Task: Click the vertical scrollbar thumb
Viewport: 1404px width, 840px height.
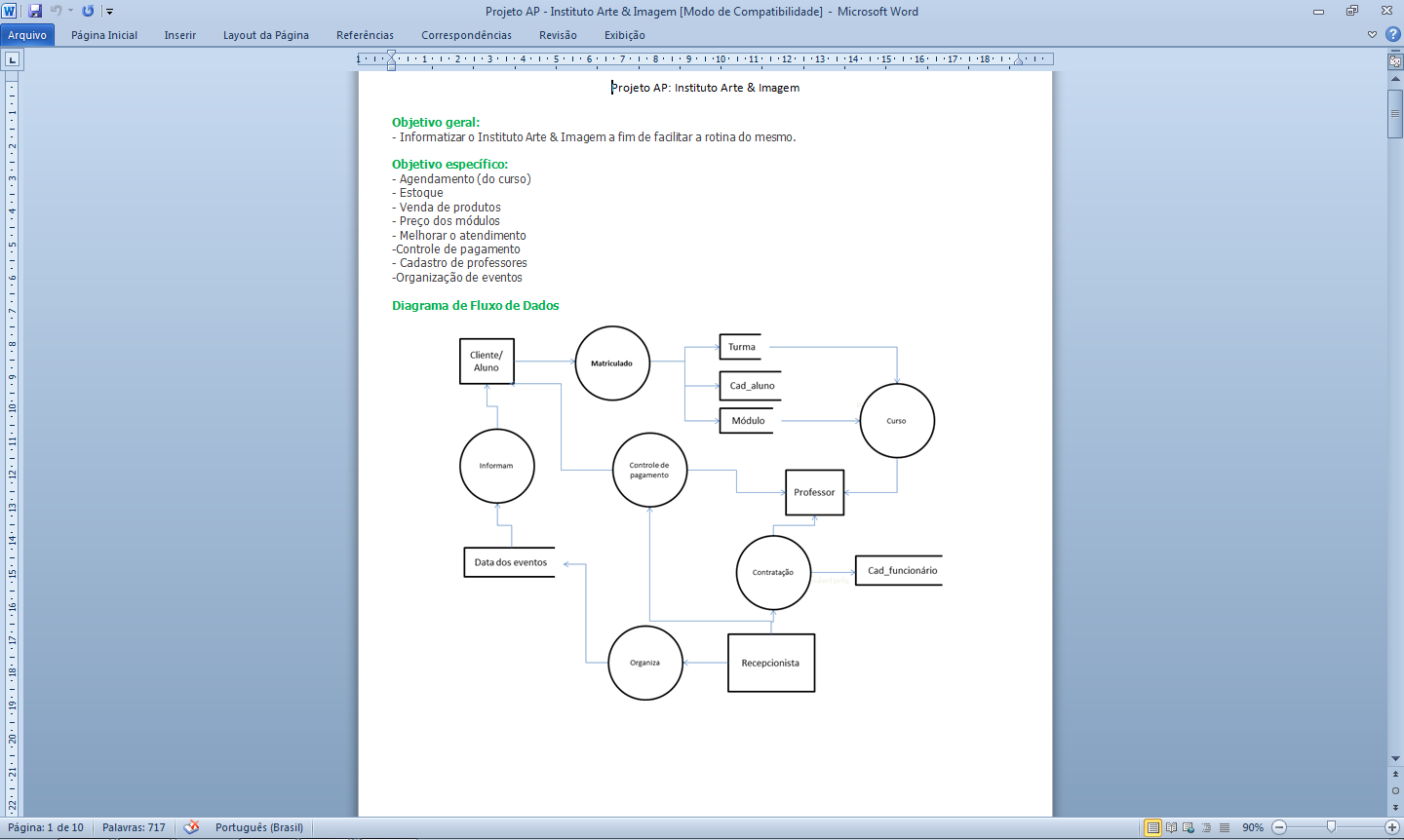Action: (x=1395, y=113)
